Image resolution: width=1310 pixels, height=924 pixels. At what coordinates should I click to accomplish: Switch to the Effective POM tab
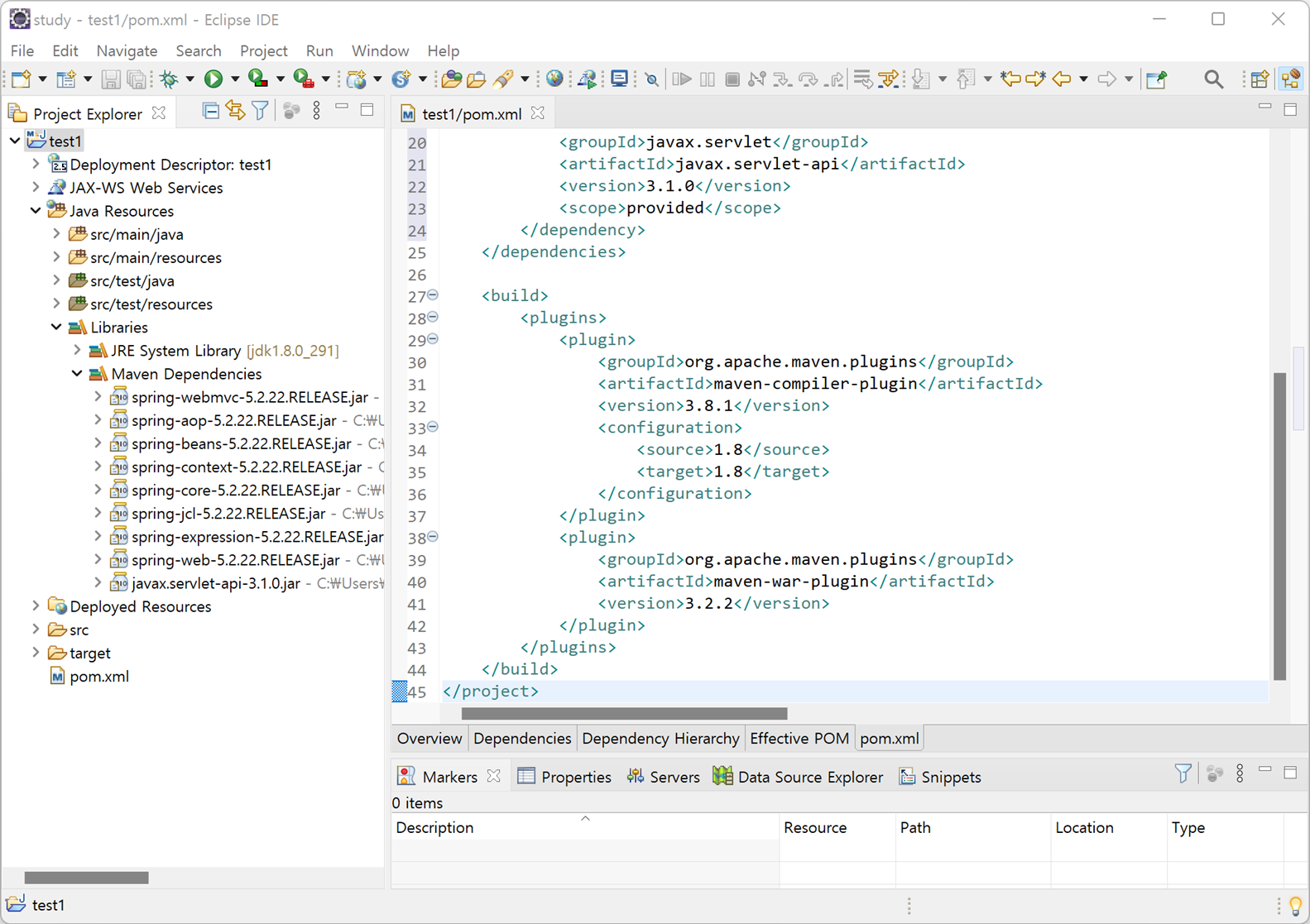coord(799,739)
